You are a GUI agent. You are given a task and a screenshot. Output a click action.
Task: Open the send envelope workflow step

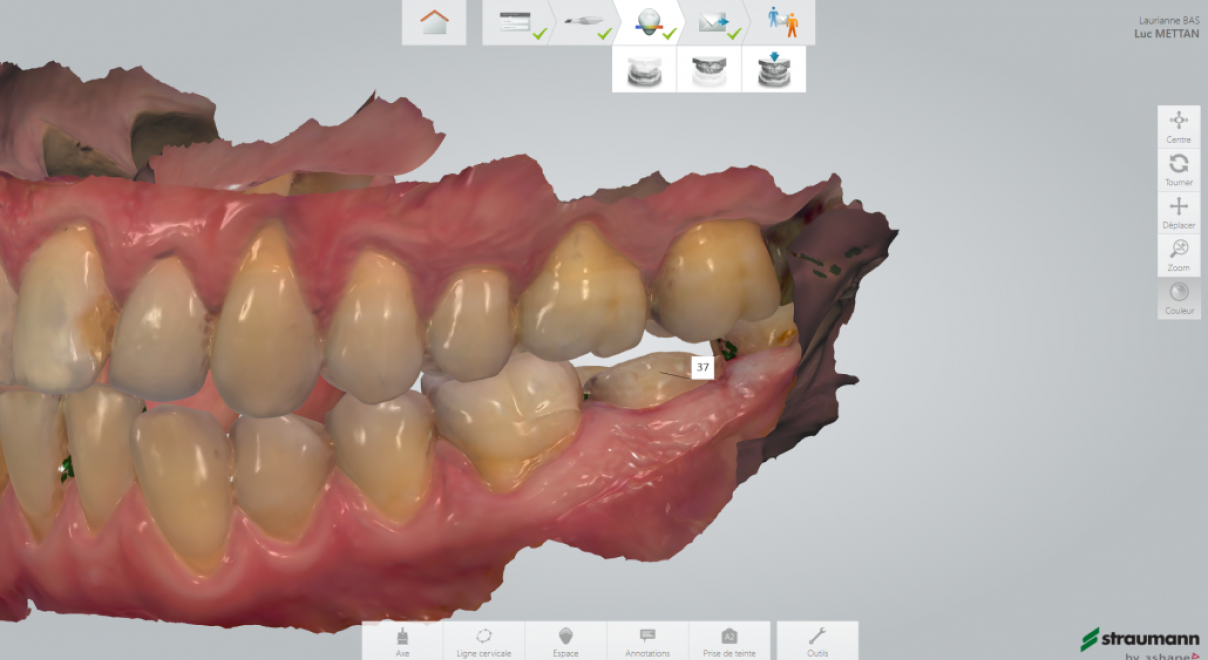pos(716,22)
